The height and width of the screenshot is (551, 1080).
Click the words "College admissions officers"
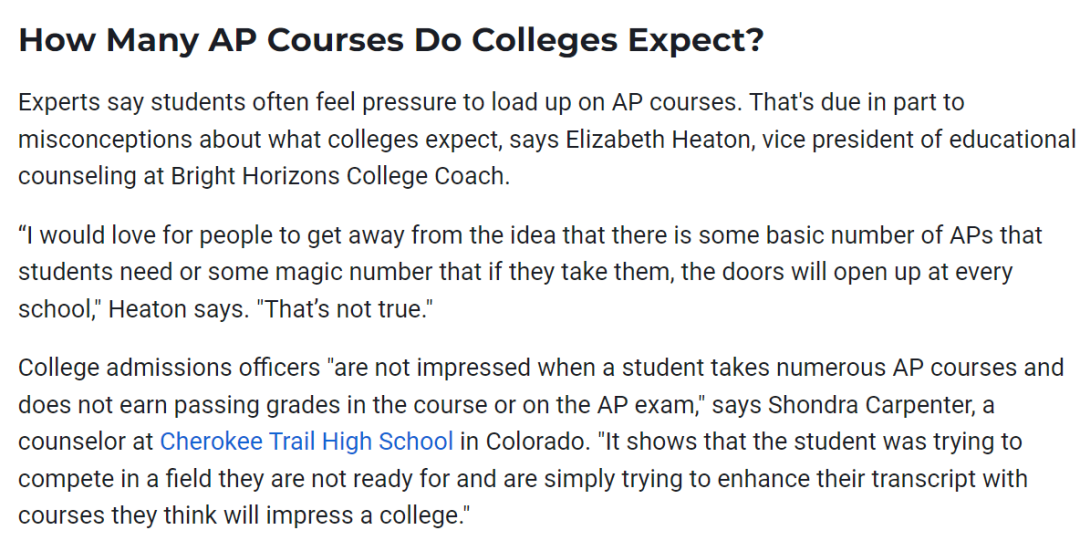[169, 367]
